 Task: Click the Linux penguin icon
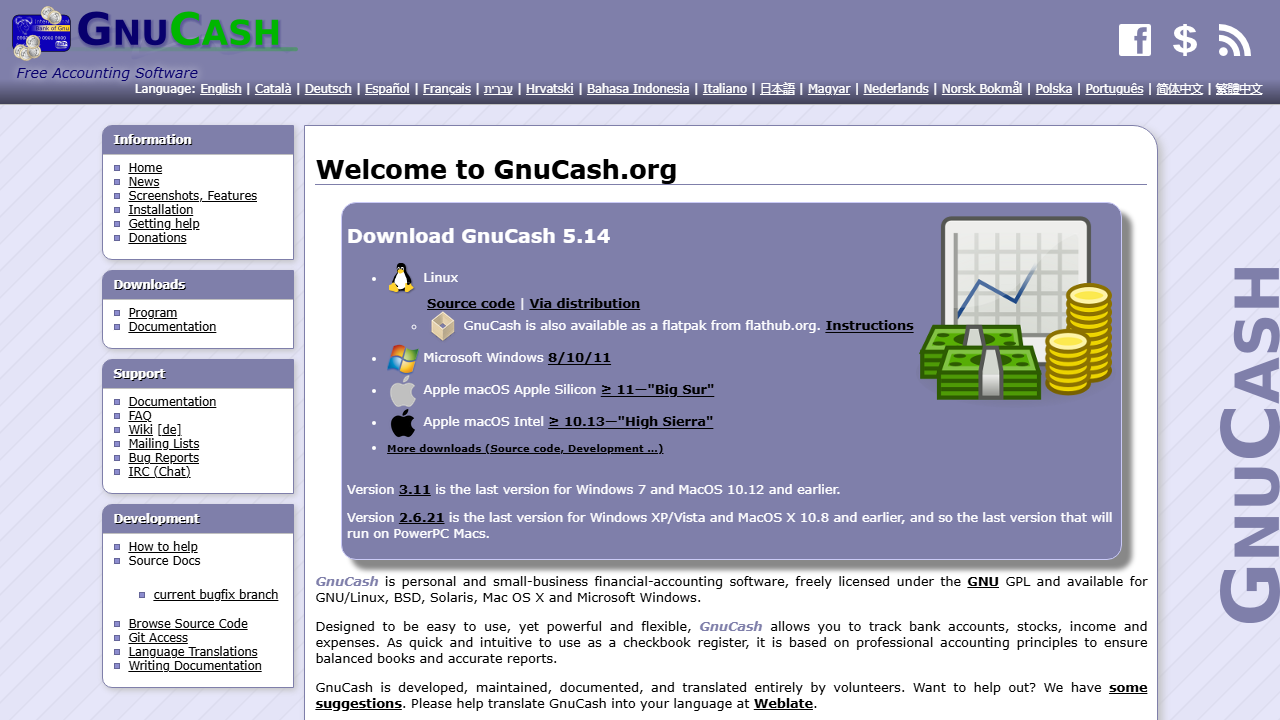pyautogui.click(x=401, y=277)
